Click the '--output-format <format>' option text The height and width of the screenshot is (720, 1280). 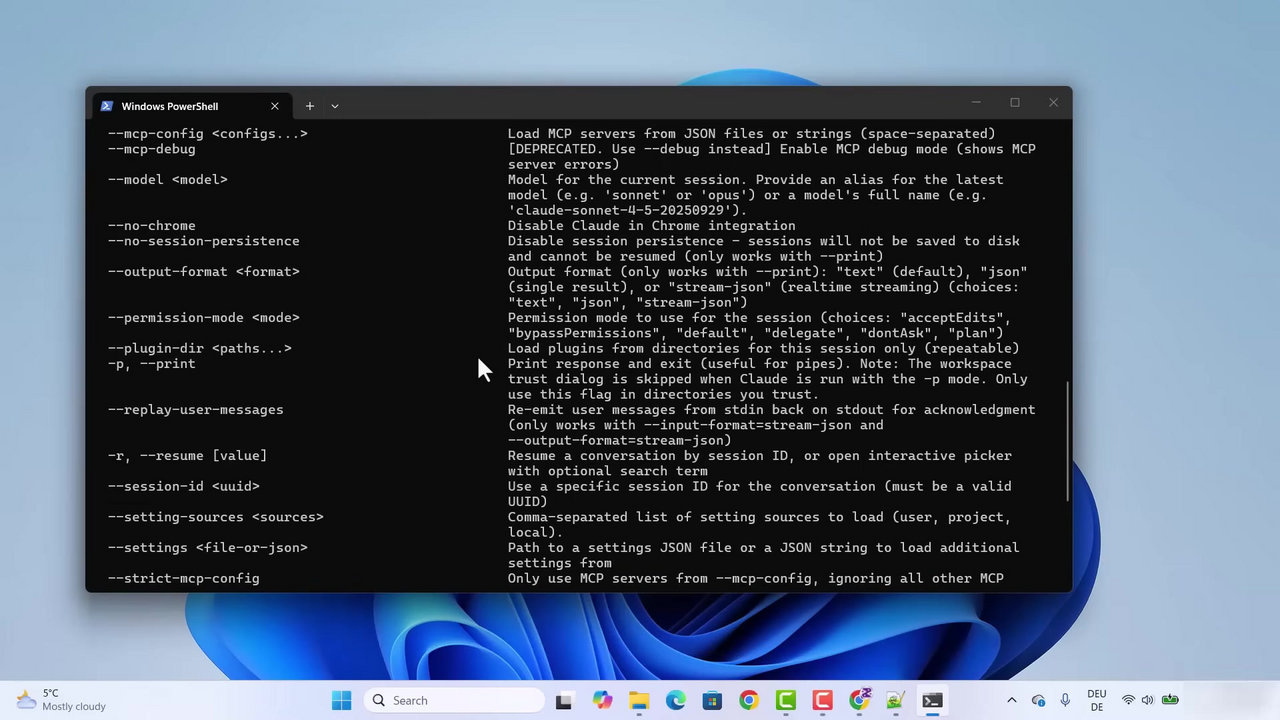point(204,272)
